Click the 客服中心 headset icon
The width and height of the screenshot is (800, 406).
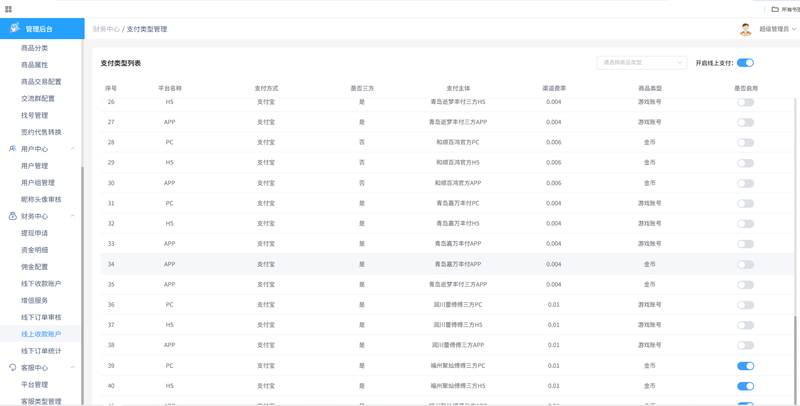point(13,367)
